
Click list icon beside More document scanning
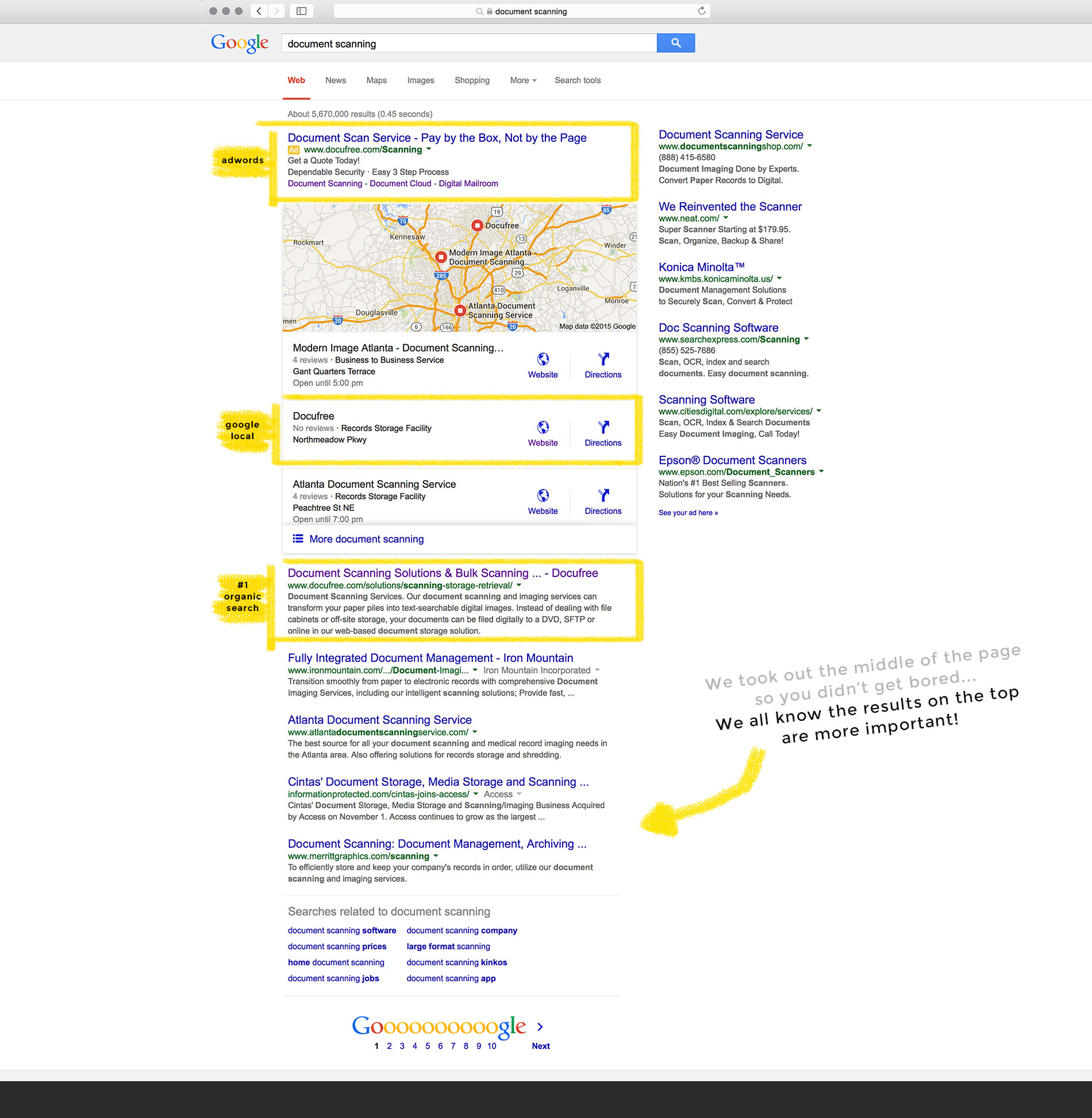(298, 539)
